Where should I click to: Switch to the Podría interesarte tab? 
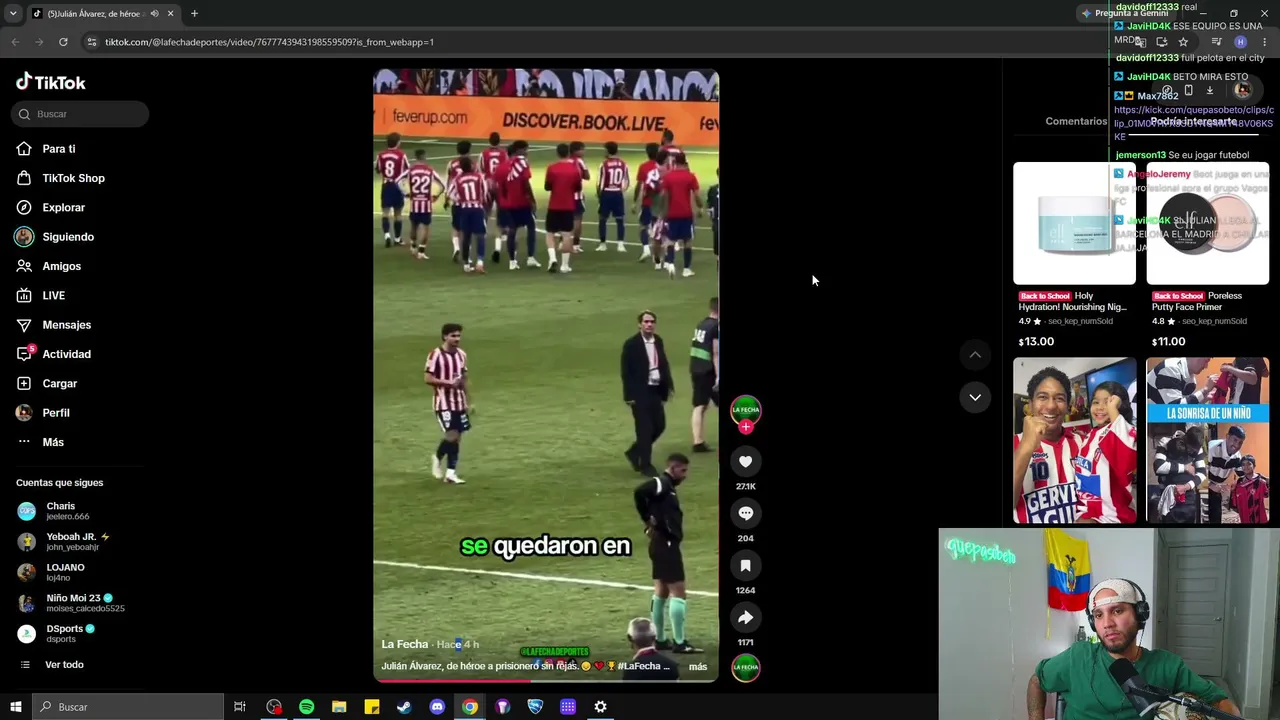[1193, 121]
